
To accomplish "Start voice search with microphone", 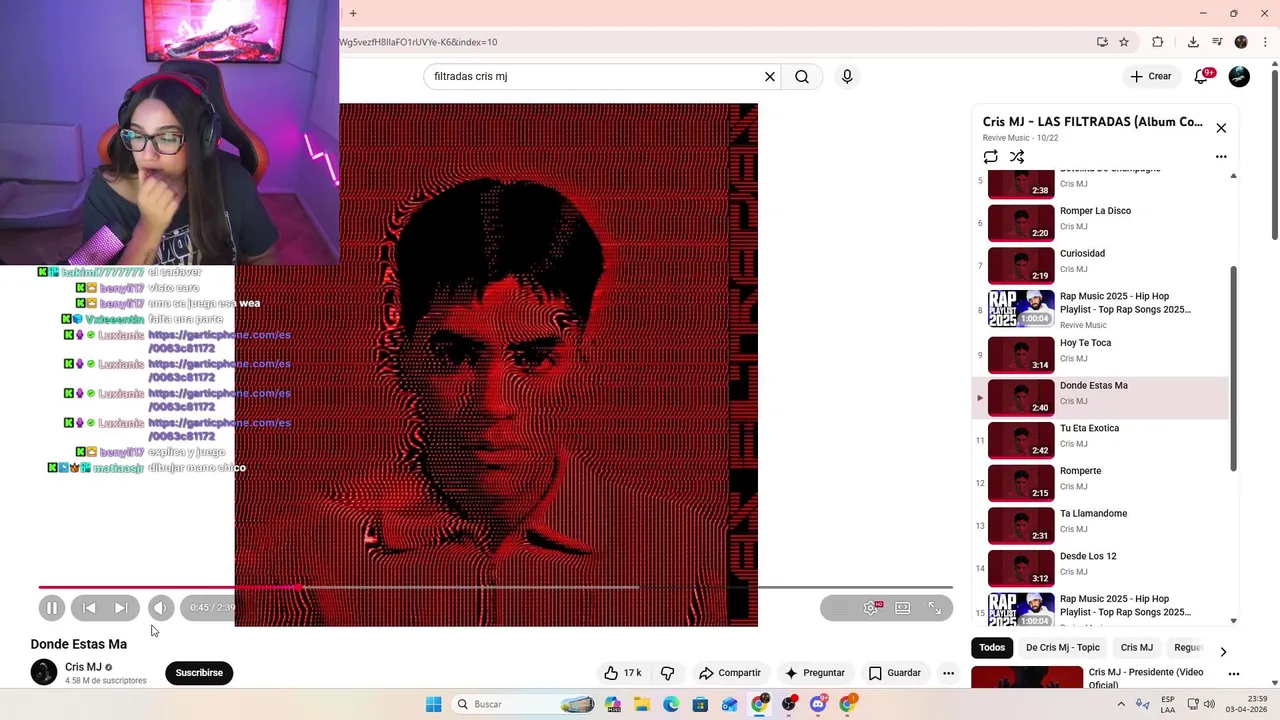I will tap(847, 77).
